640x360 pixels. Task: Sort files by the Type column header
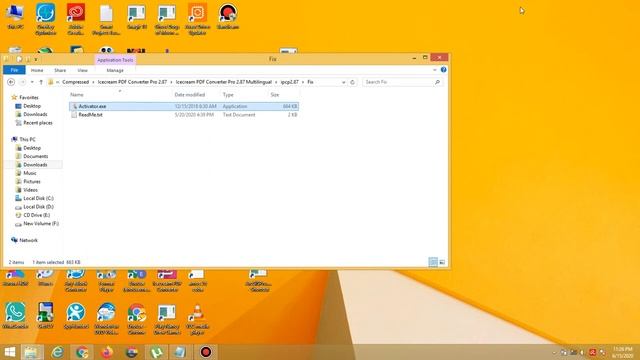228,95
